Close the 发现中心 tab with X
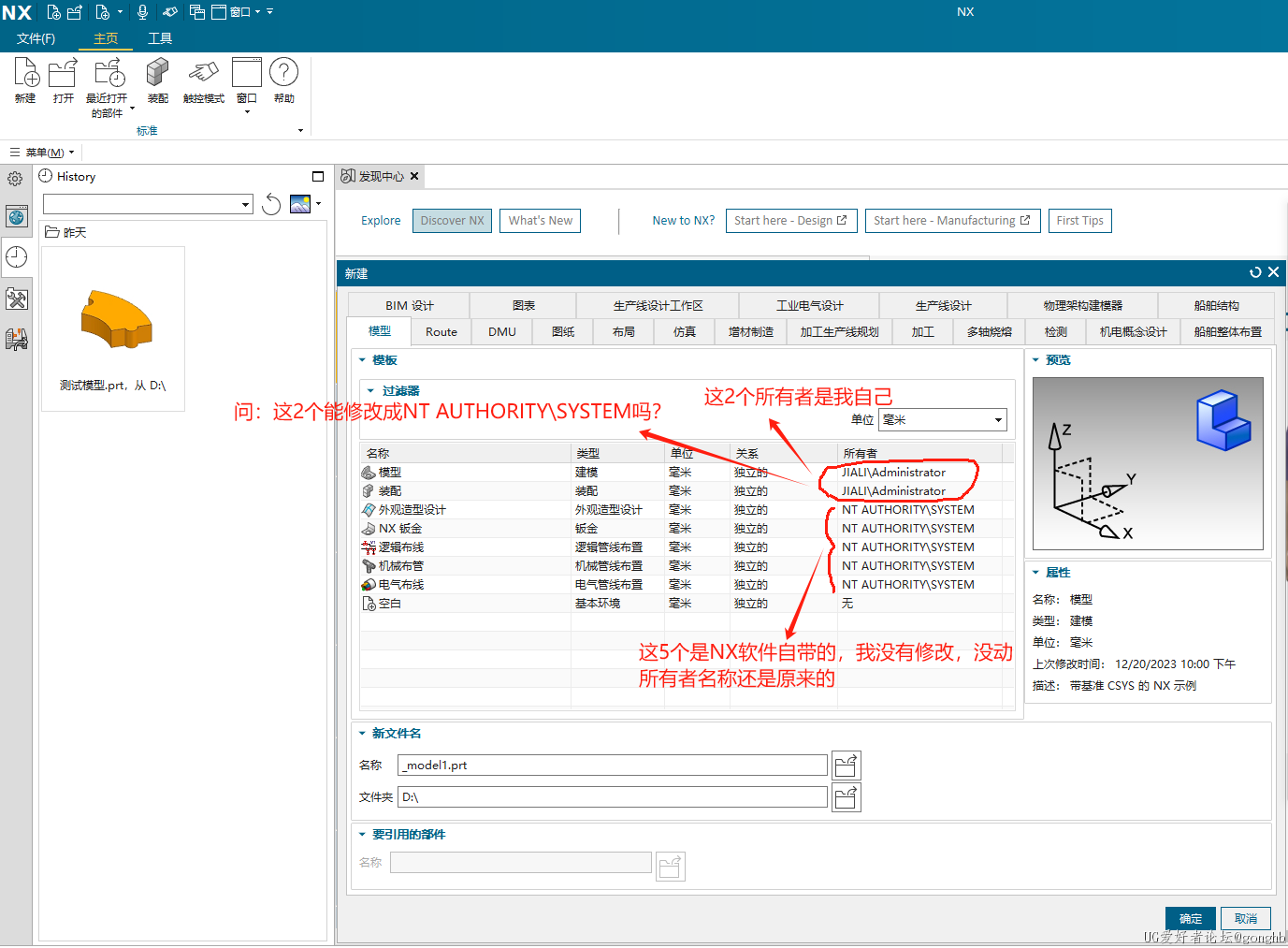The height and width of the screenshot is (948, 1288). [414, 176]
